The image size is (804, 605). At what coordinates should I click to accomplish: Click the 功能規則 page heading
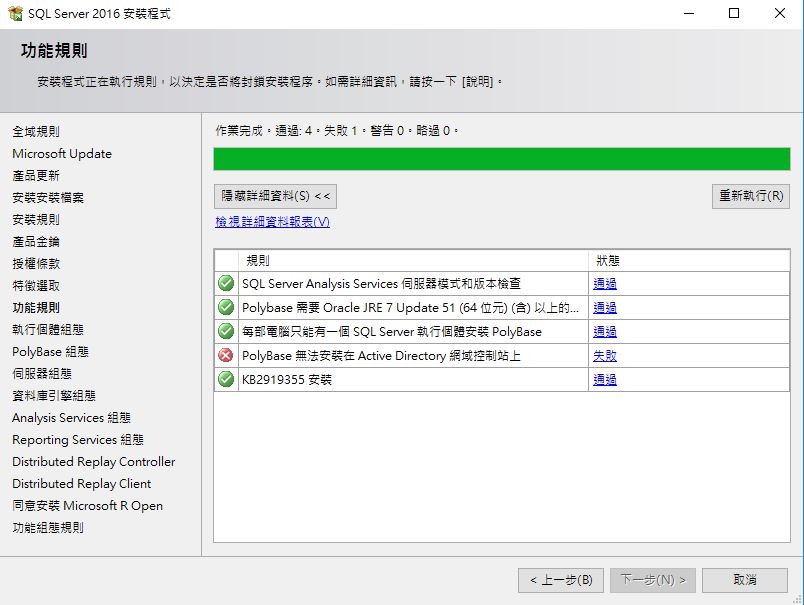click(54, 51)
